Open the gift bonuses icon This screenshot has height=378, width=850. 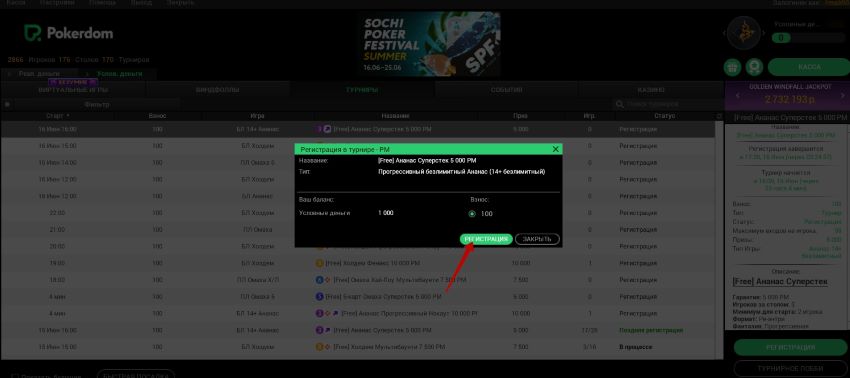tap(732, 67)
